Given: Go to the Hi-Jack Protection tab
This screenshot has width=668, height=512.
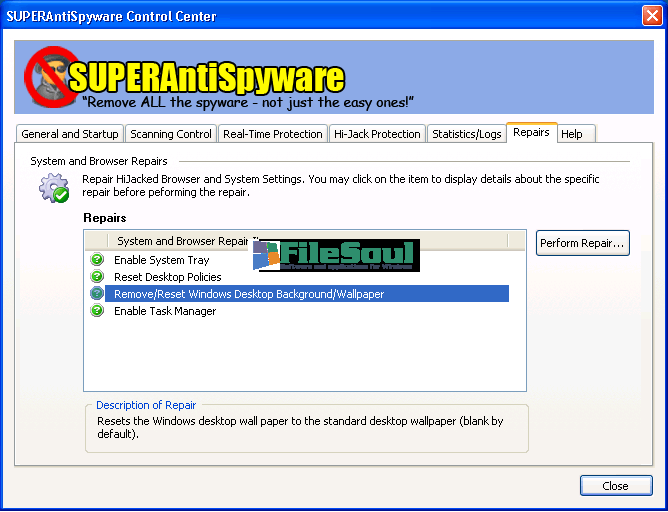Looking at the screenshot, I should pyautogui.click(x=377, y=134).
